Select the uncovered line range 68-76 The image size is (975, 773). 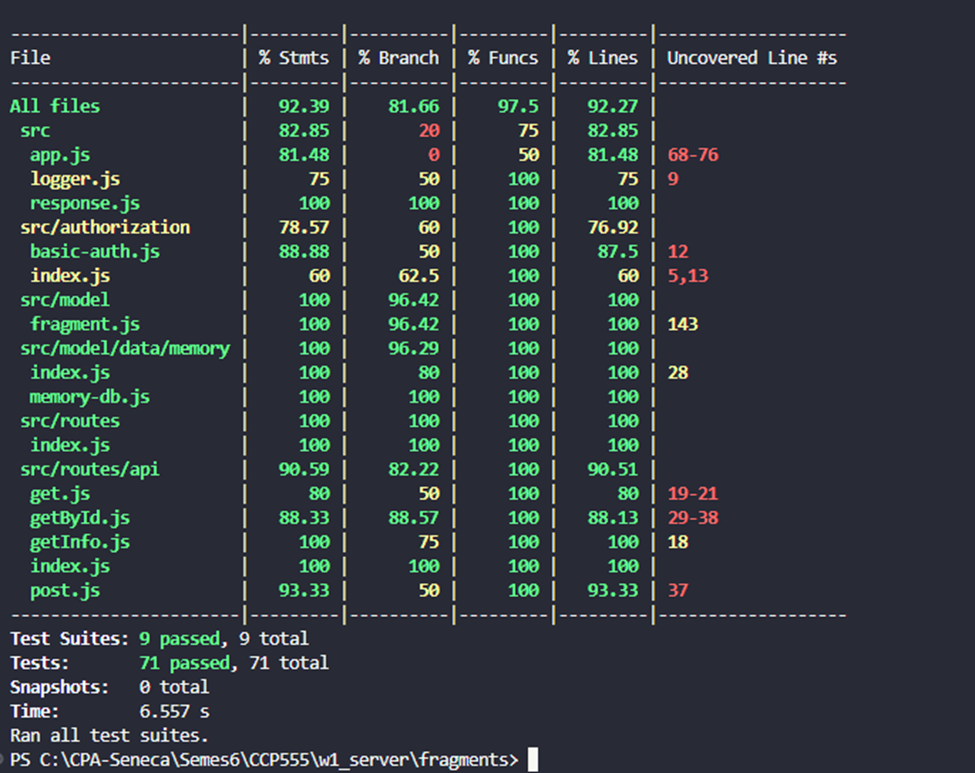[x=690, y=155]
